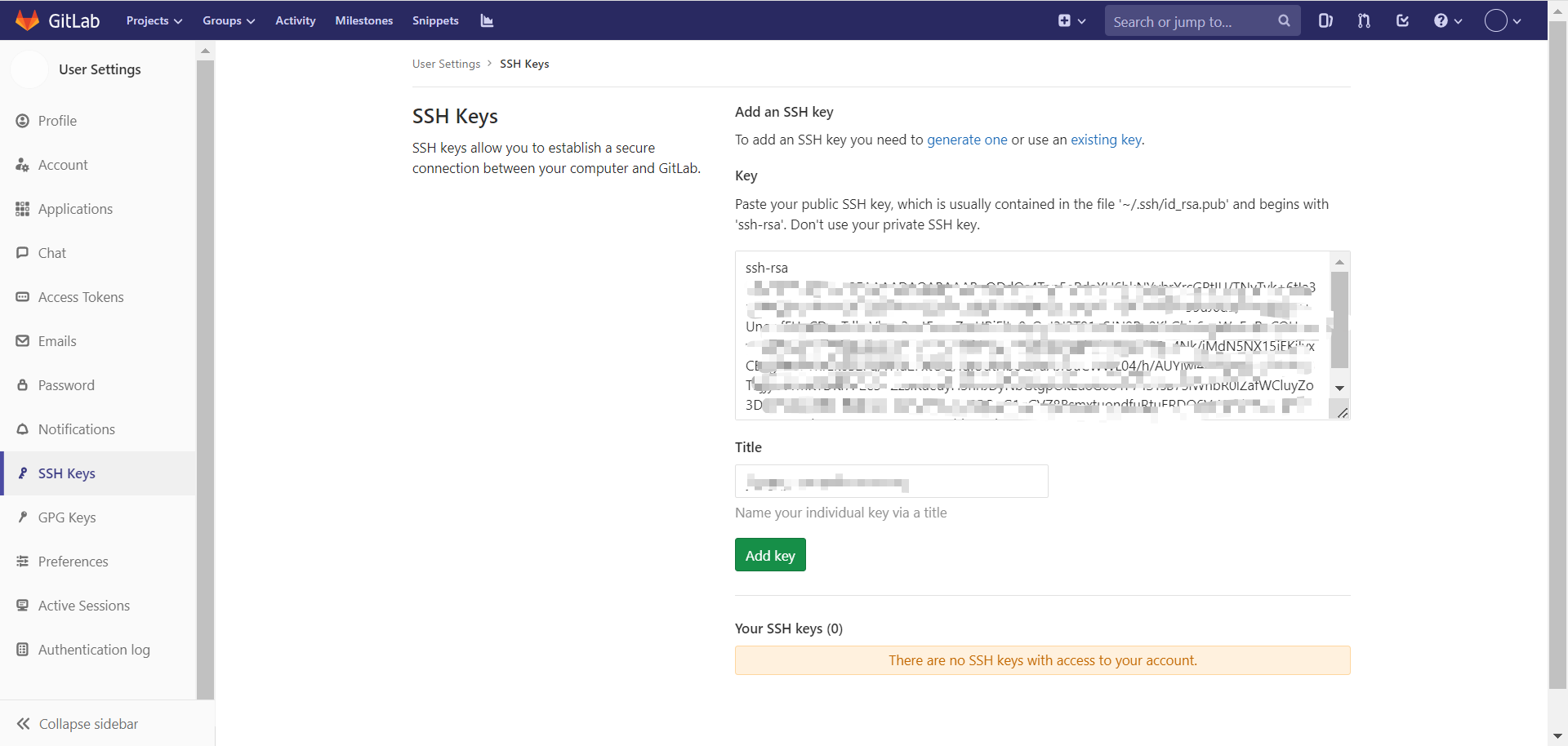Viewport: 1568px width, 746px height.
Task: Click the Access Tokens icon
Action: 23,297
